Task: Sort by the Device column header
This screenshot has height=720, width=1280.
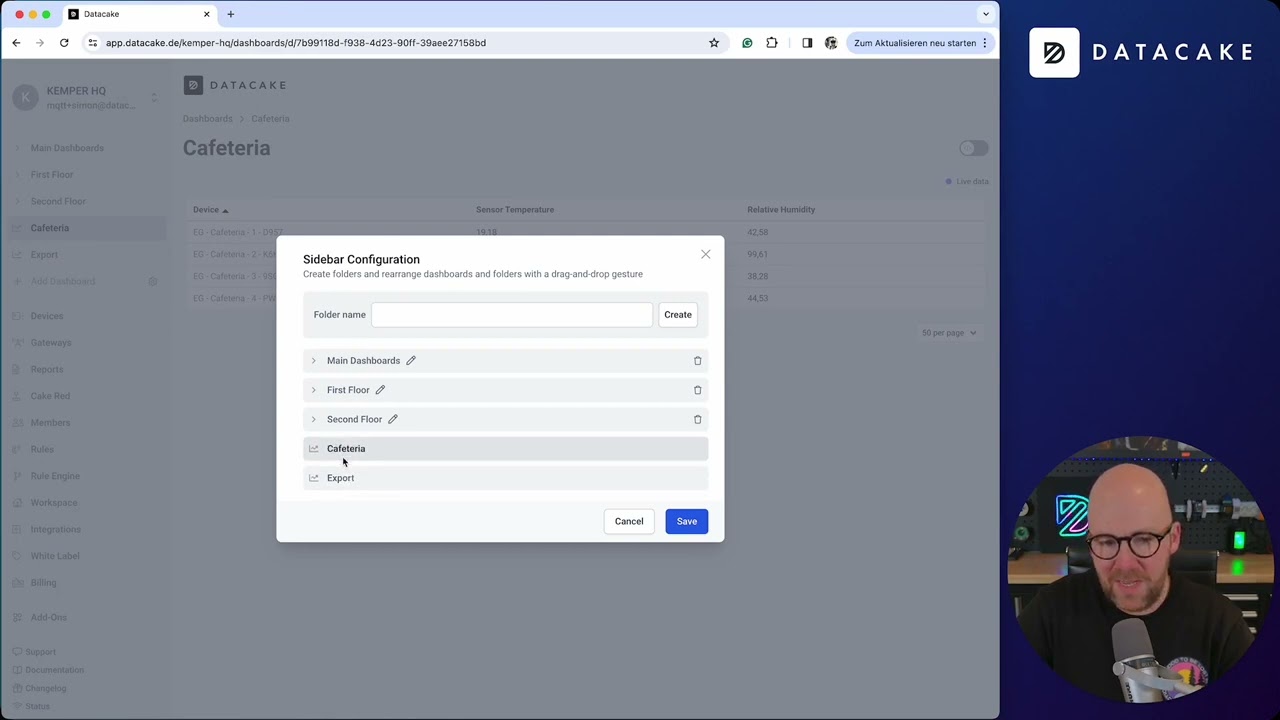Action: click(x=211, y=210)
